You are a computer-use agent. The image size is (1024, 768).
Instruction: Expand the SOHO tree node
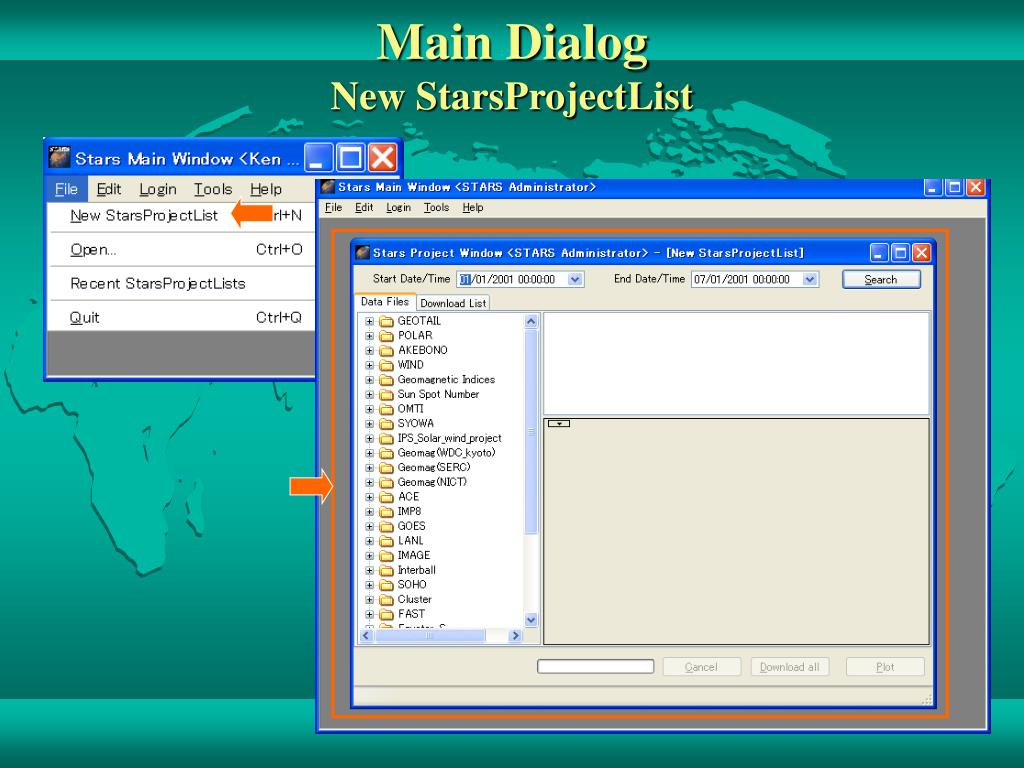click(369, 585)
